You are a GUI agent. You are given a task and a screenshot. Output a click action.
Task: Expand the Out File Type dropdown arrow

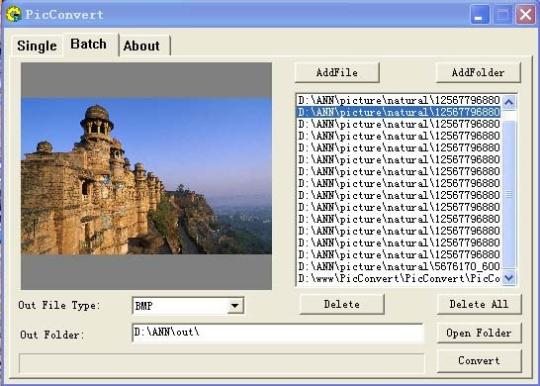[235, 305]
